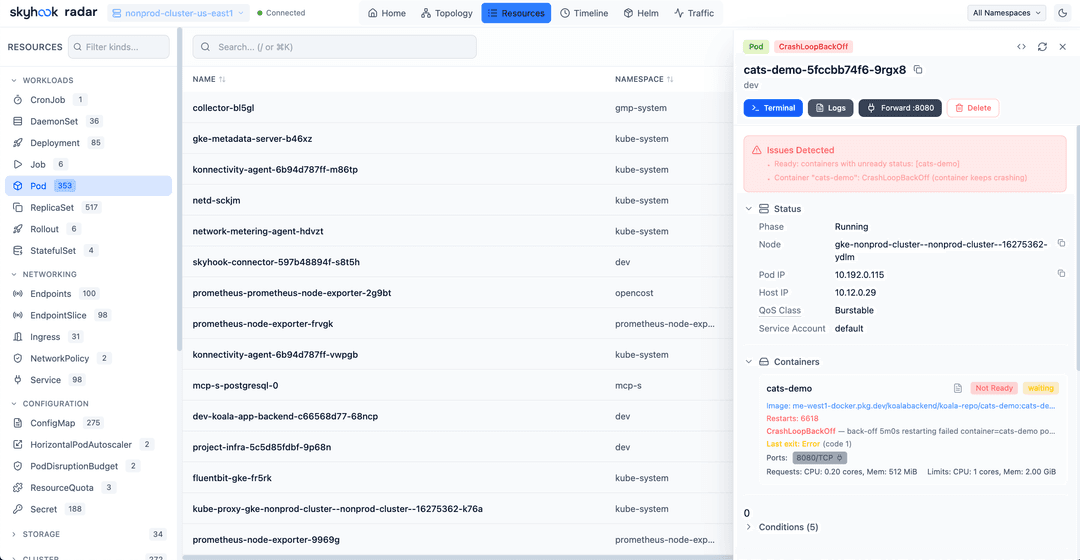Expand Conditions (5) section
This screenshot has width=1080, height=560.
pyautogui.click(x=781, y=527)
